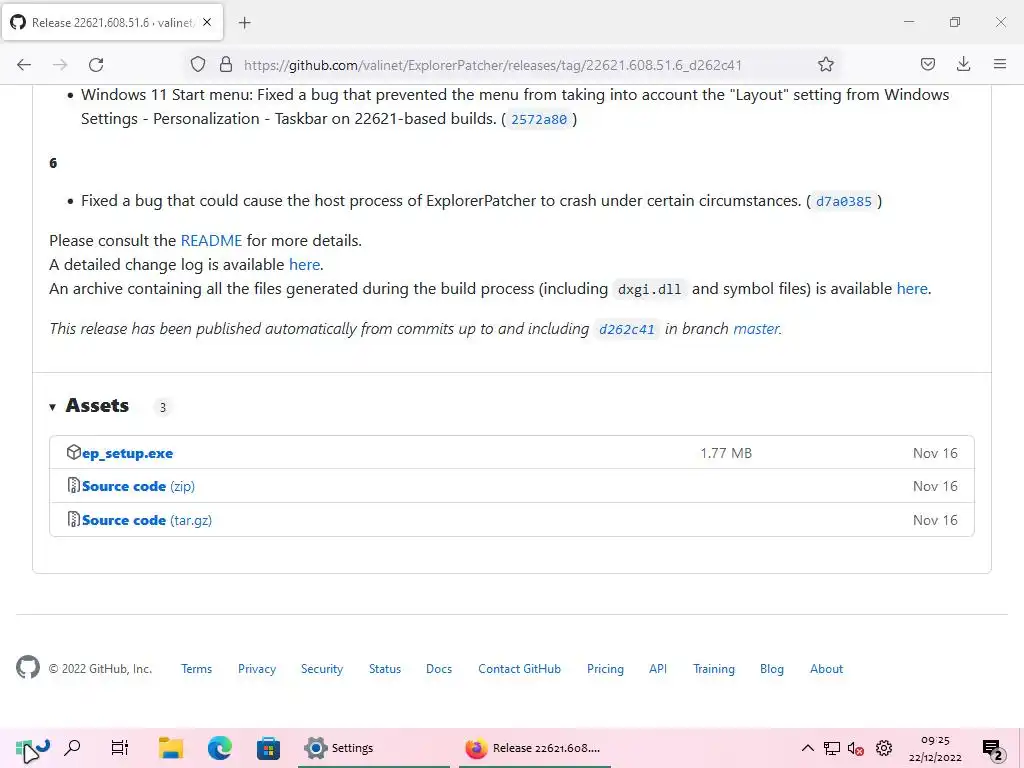
Task: Open the Training footer link
Action: [714, 669]
